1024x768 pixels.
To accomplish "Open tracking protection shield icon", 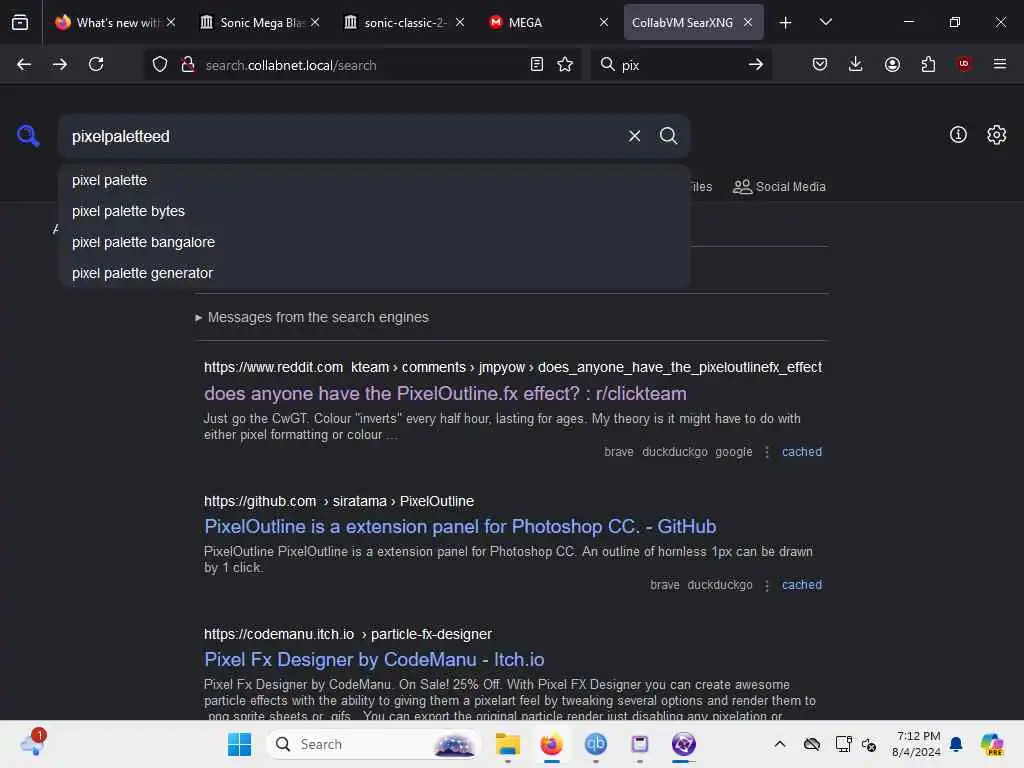I will tap(160, 64).
